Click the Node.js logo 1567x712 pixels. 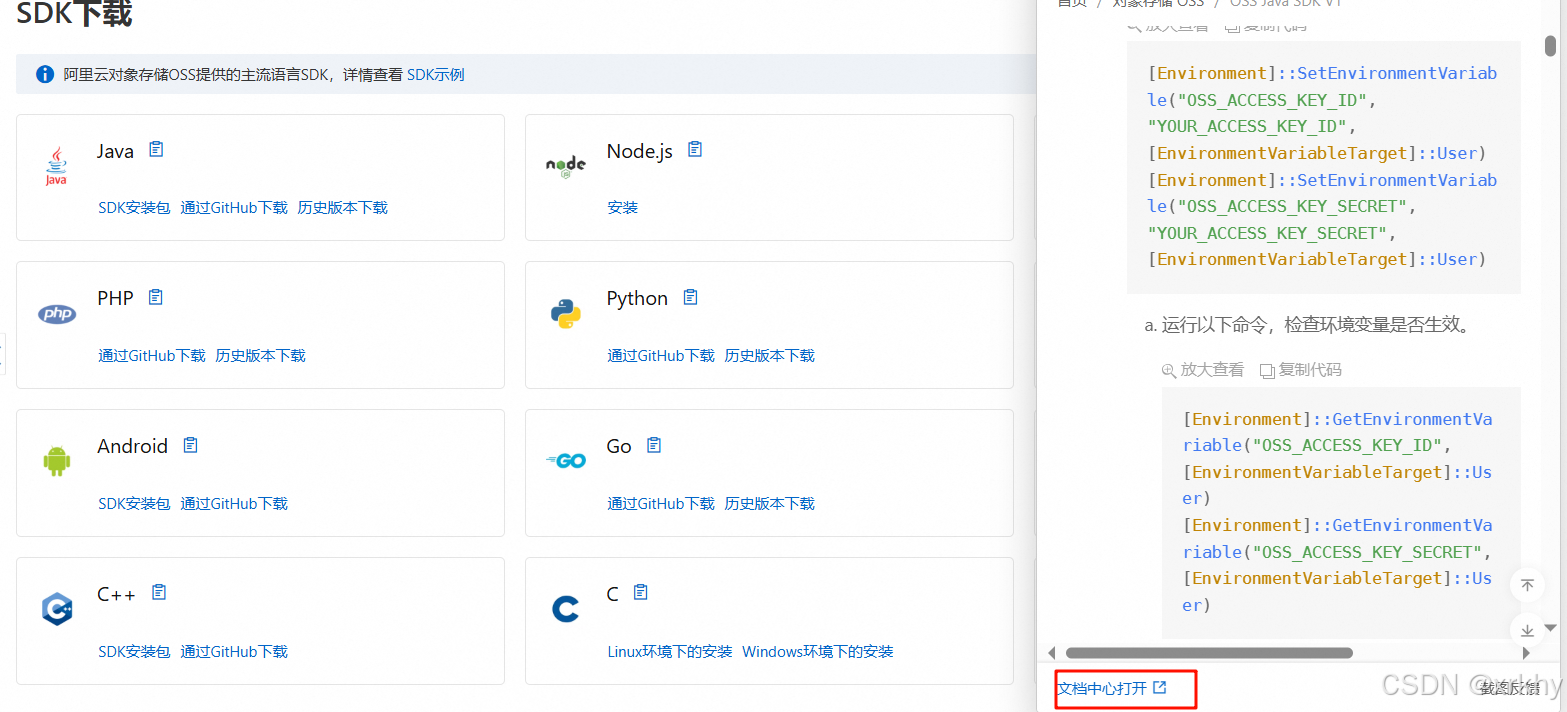coord(565,166)
